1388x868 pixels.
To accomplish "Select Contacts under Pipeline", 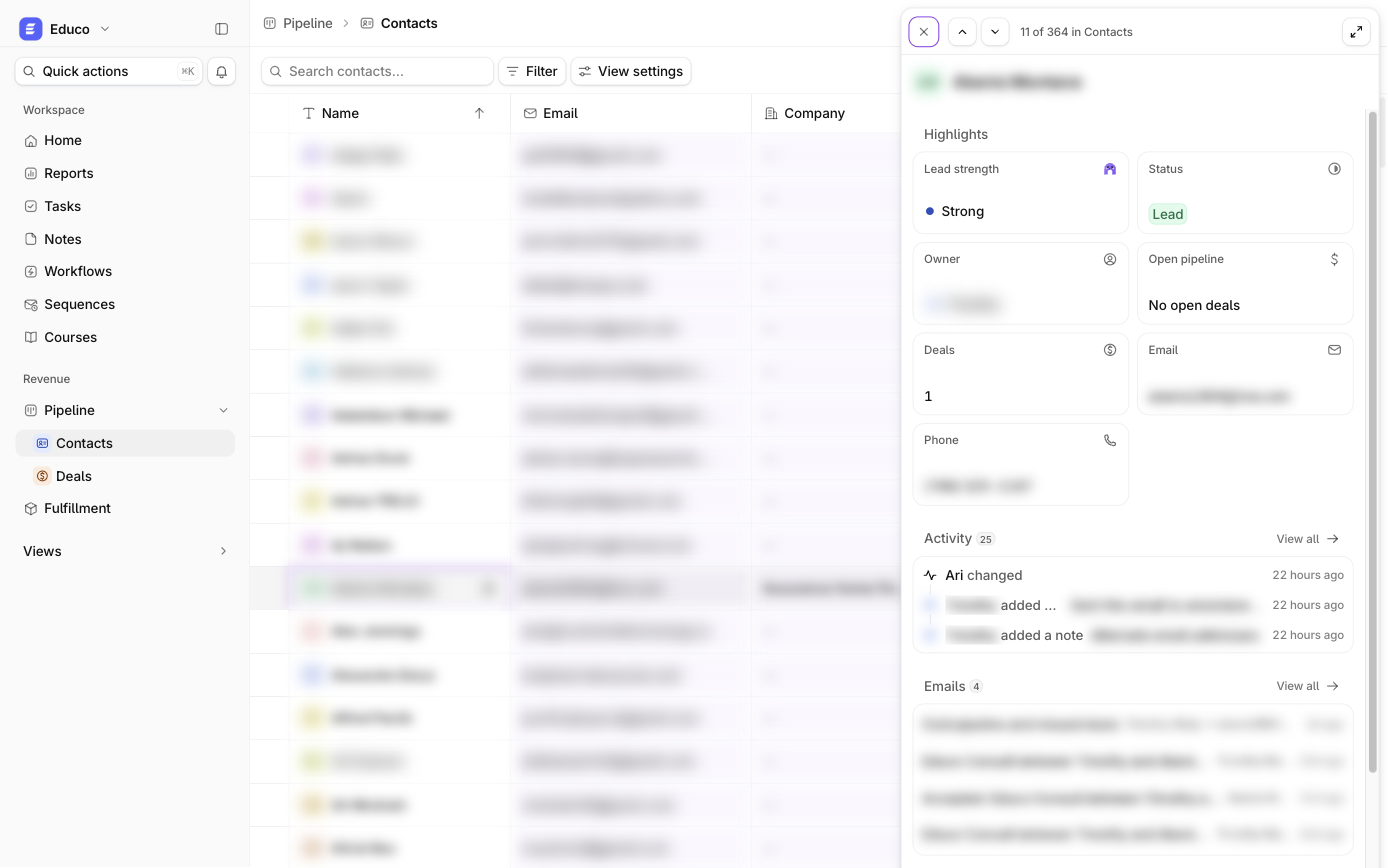I will pos(125,443).
